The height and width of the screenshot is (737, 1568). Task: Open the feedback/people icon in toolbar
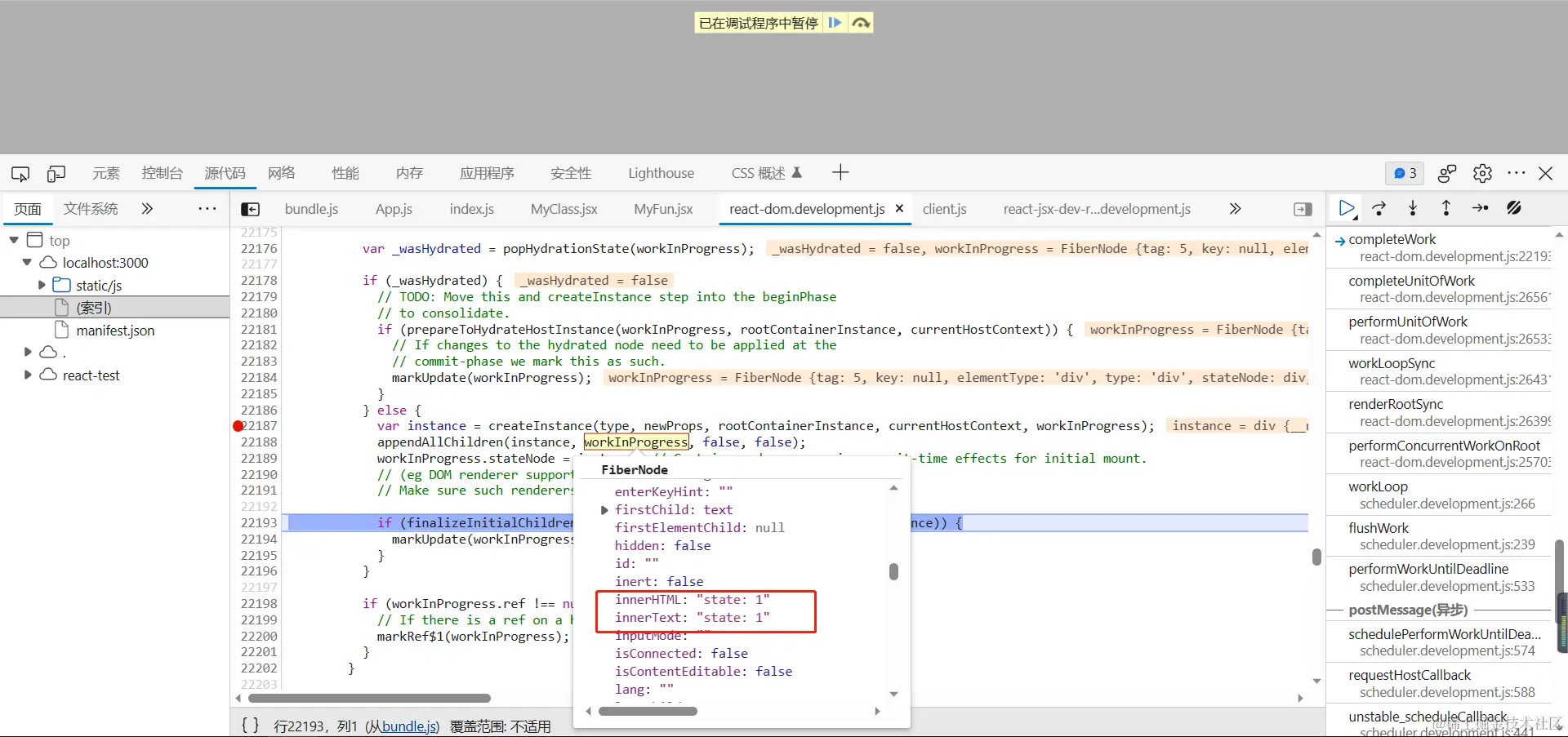[x=1447, y=173]
